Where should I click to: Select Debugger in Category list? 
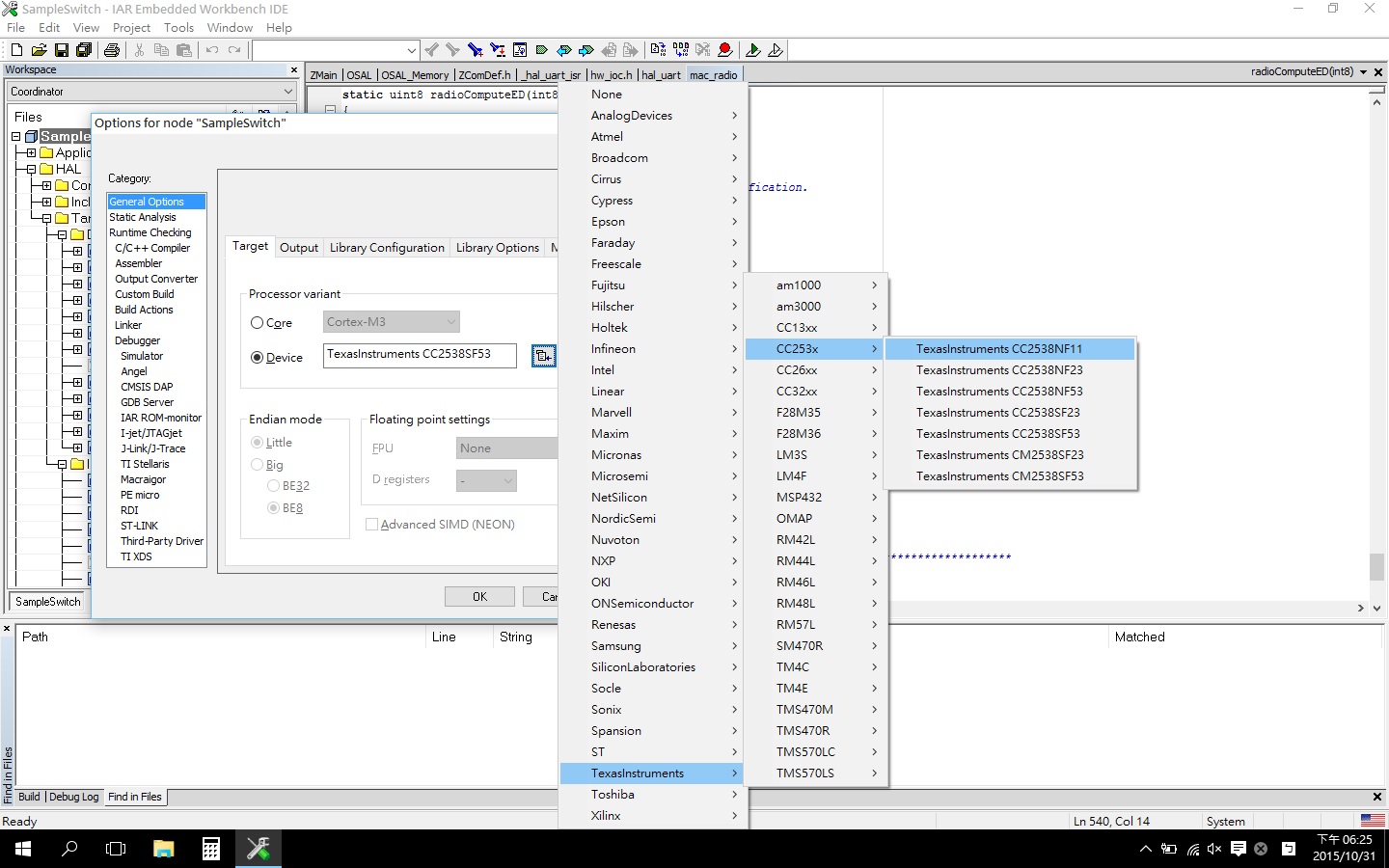click(x=137, y=340)
